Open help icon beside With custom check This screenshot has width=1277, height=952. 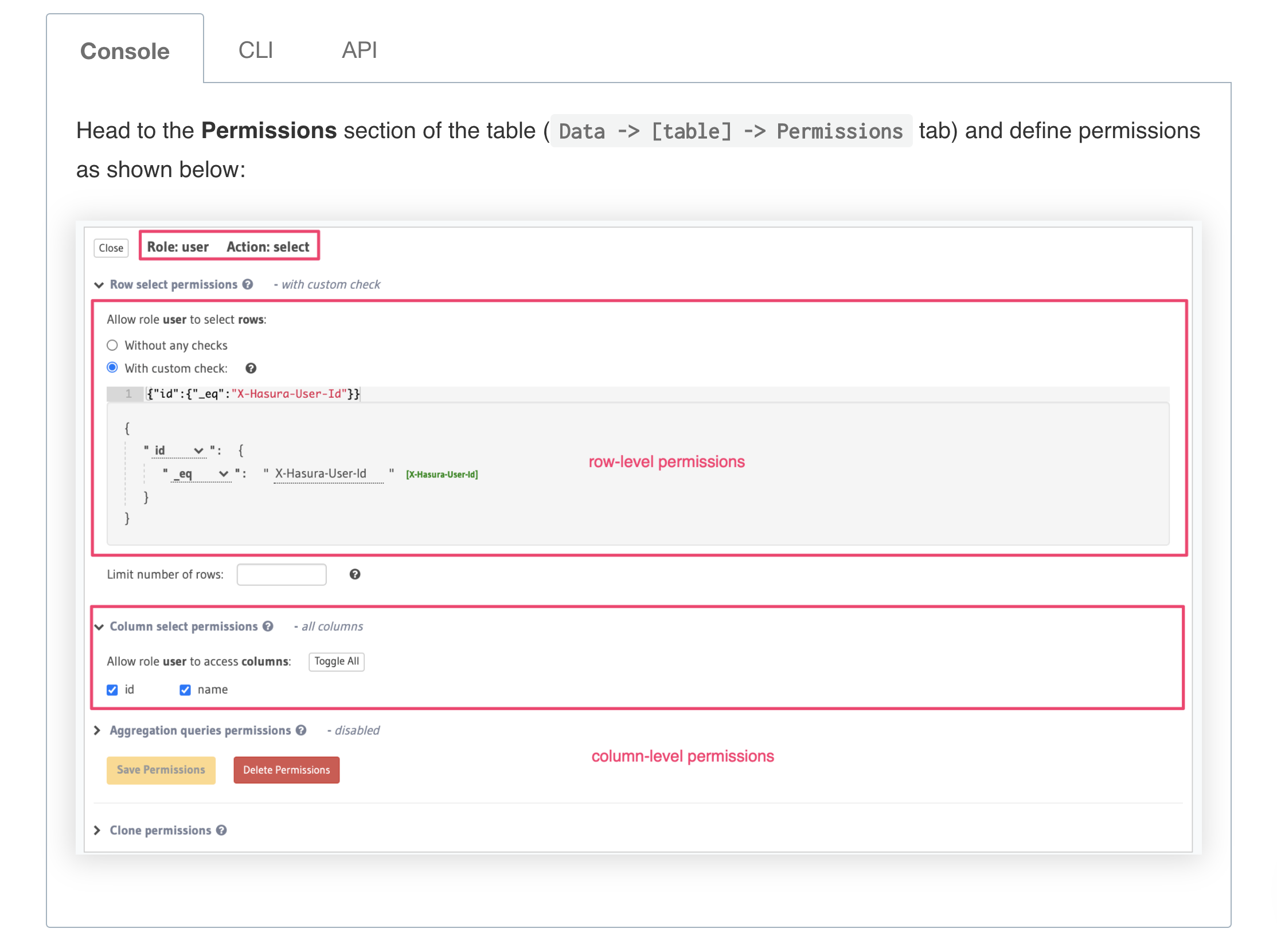[x=251, y=368]
